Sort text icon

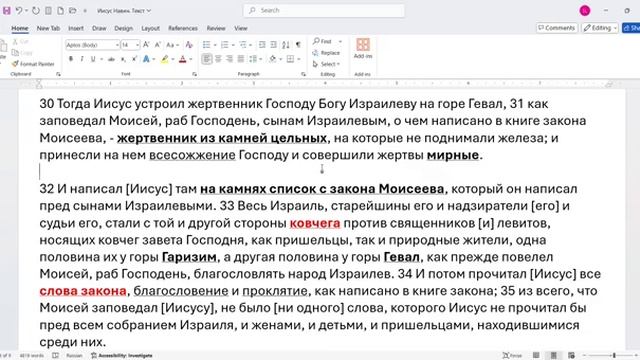point(286,44)
